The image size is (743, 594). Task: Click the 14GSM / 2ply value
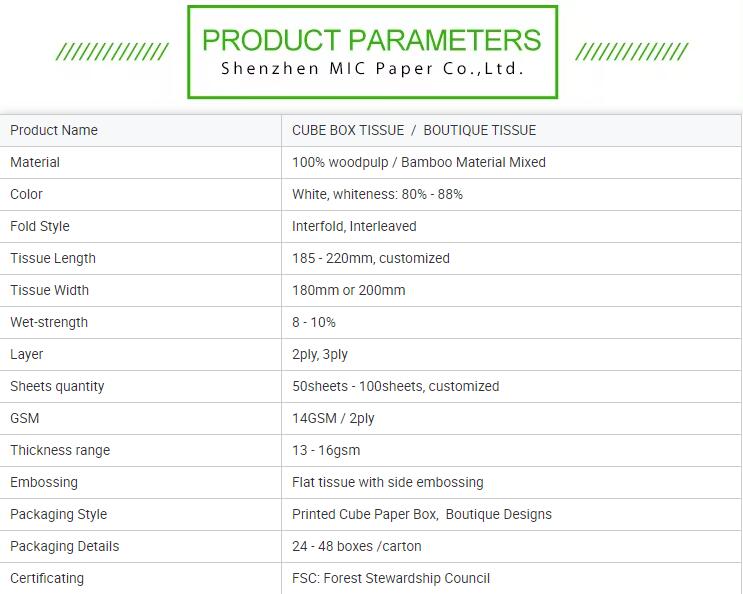[x=333, y=418]
